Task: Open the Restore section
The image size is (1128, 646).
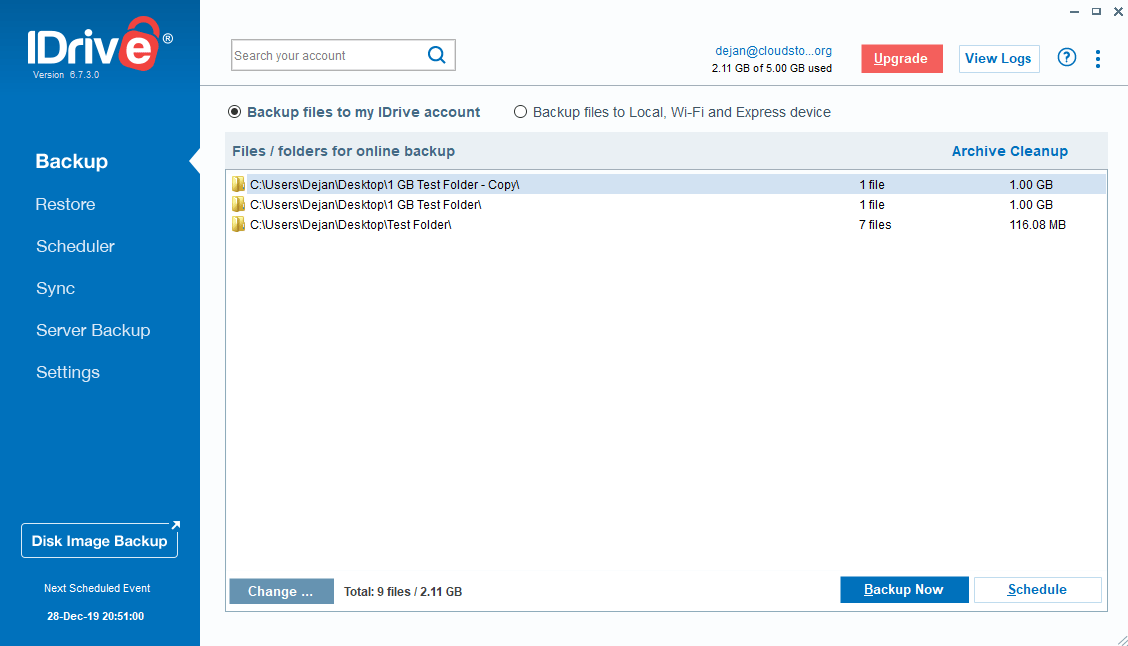Action: tap(65, 204)
